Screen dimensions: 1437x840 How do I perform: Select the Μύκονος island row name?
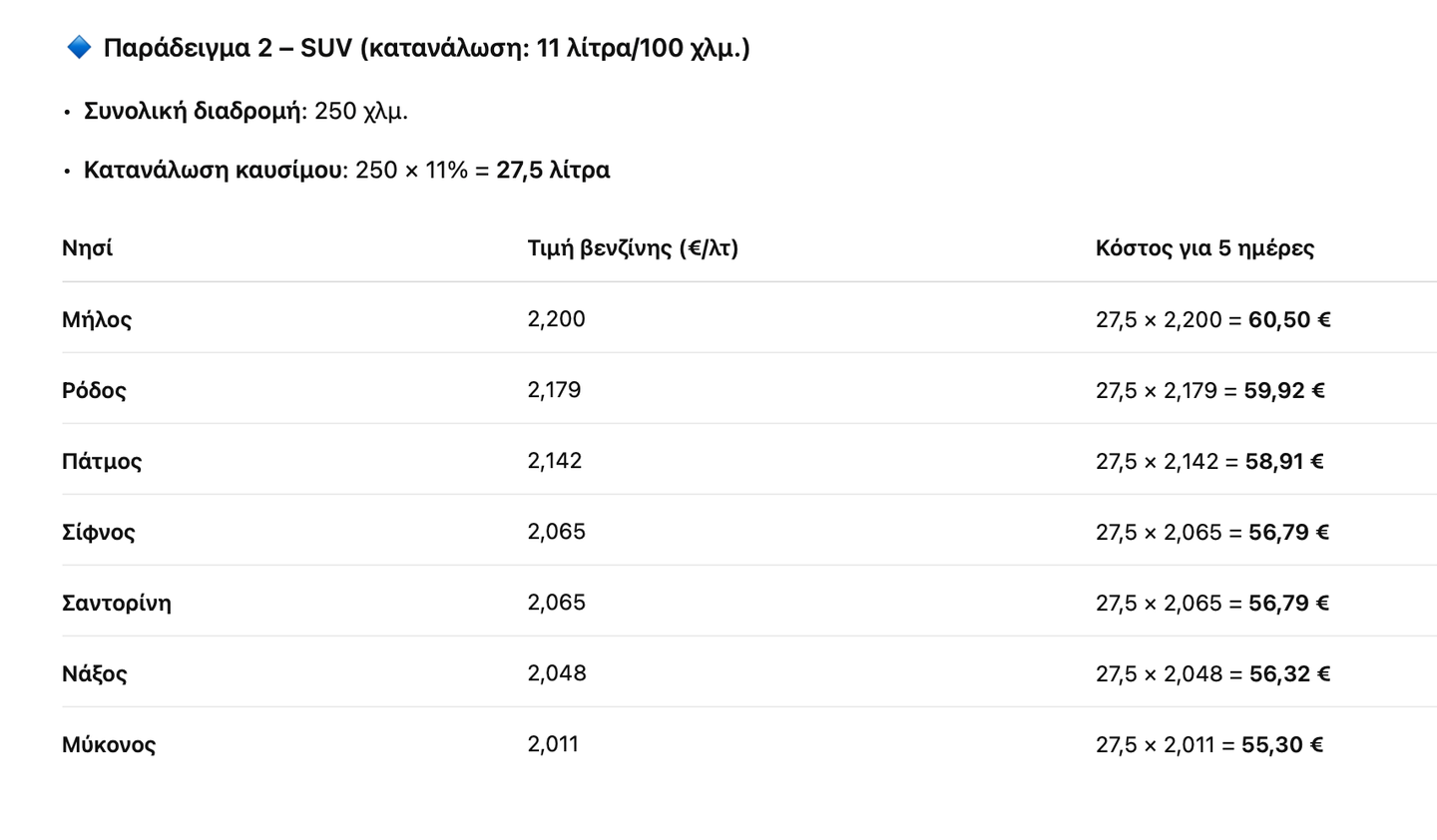[x=109, y=745]
